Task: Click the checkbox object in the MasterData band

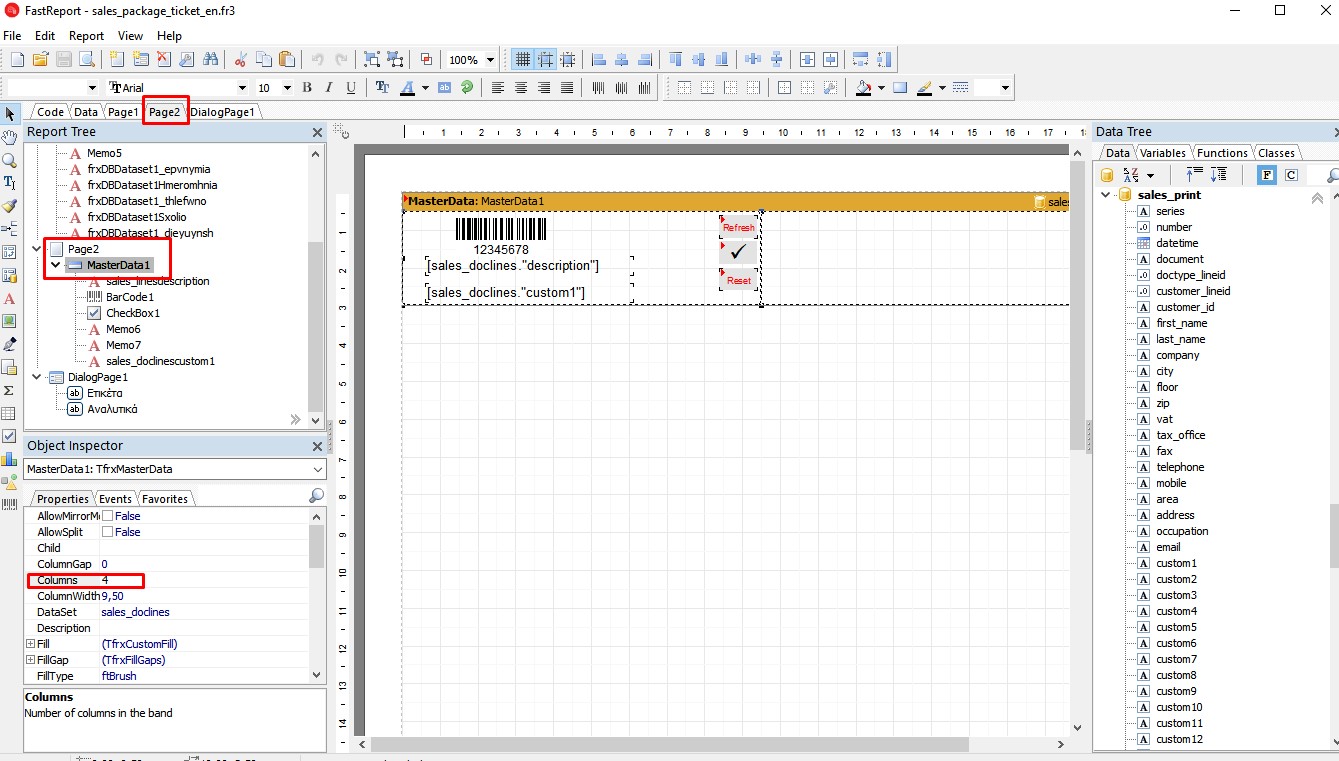Action: (738, 253)
